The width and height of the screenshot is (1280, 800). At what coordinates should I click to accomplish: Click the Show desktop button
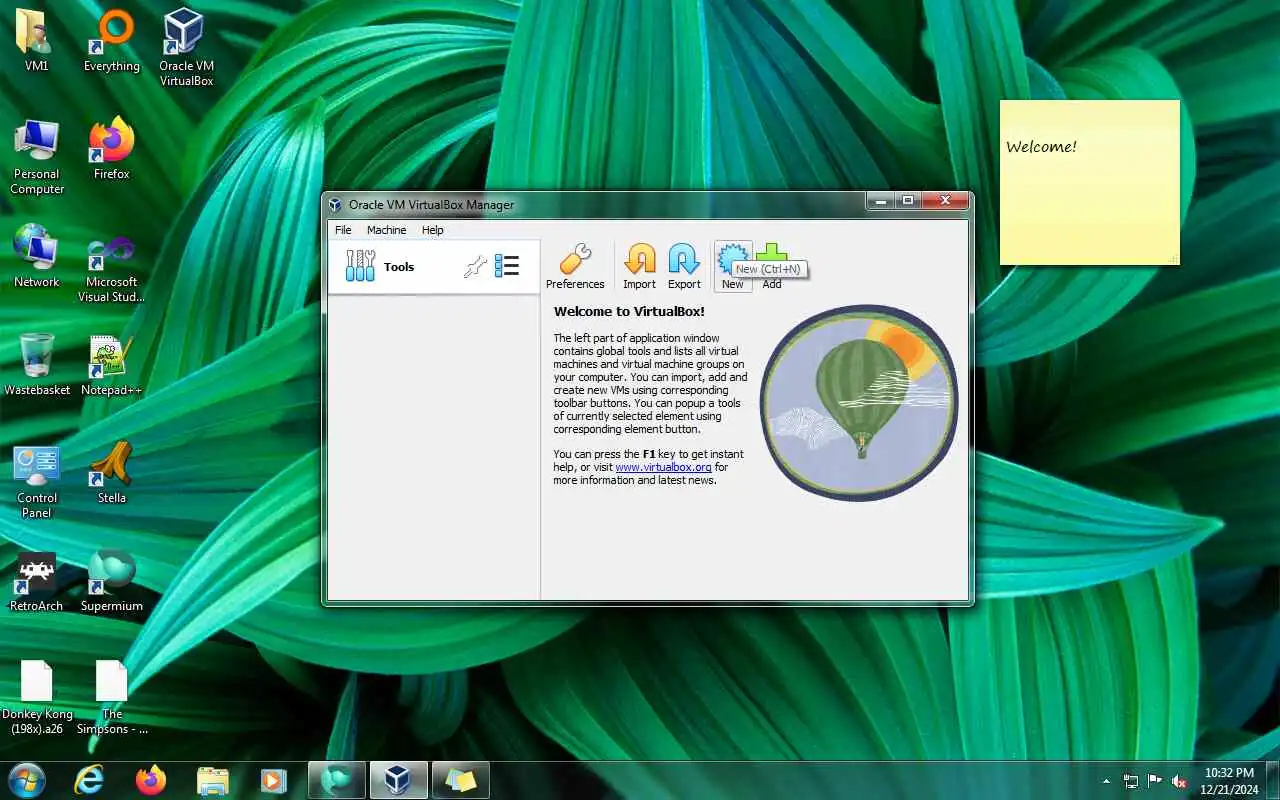click(x=1272, y=781)
